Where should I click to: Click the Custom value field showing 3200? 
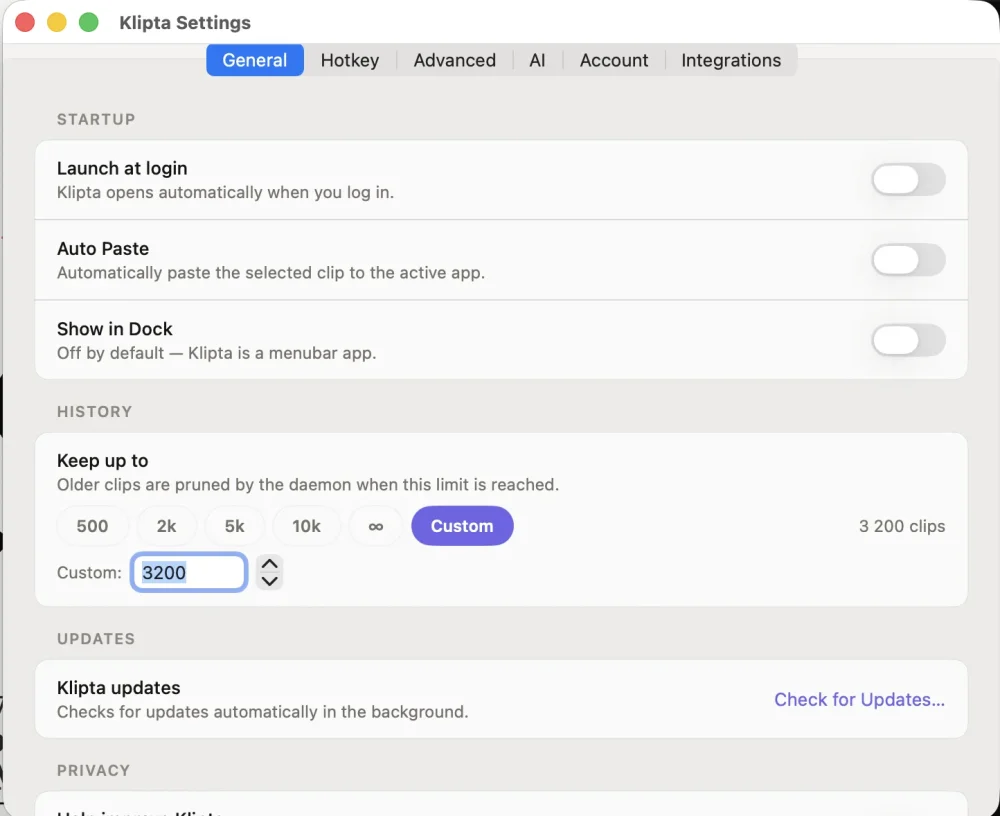[x=189, y=572]
